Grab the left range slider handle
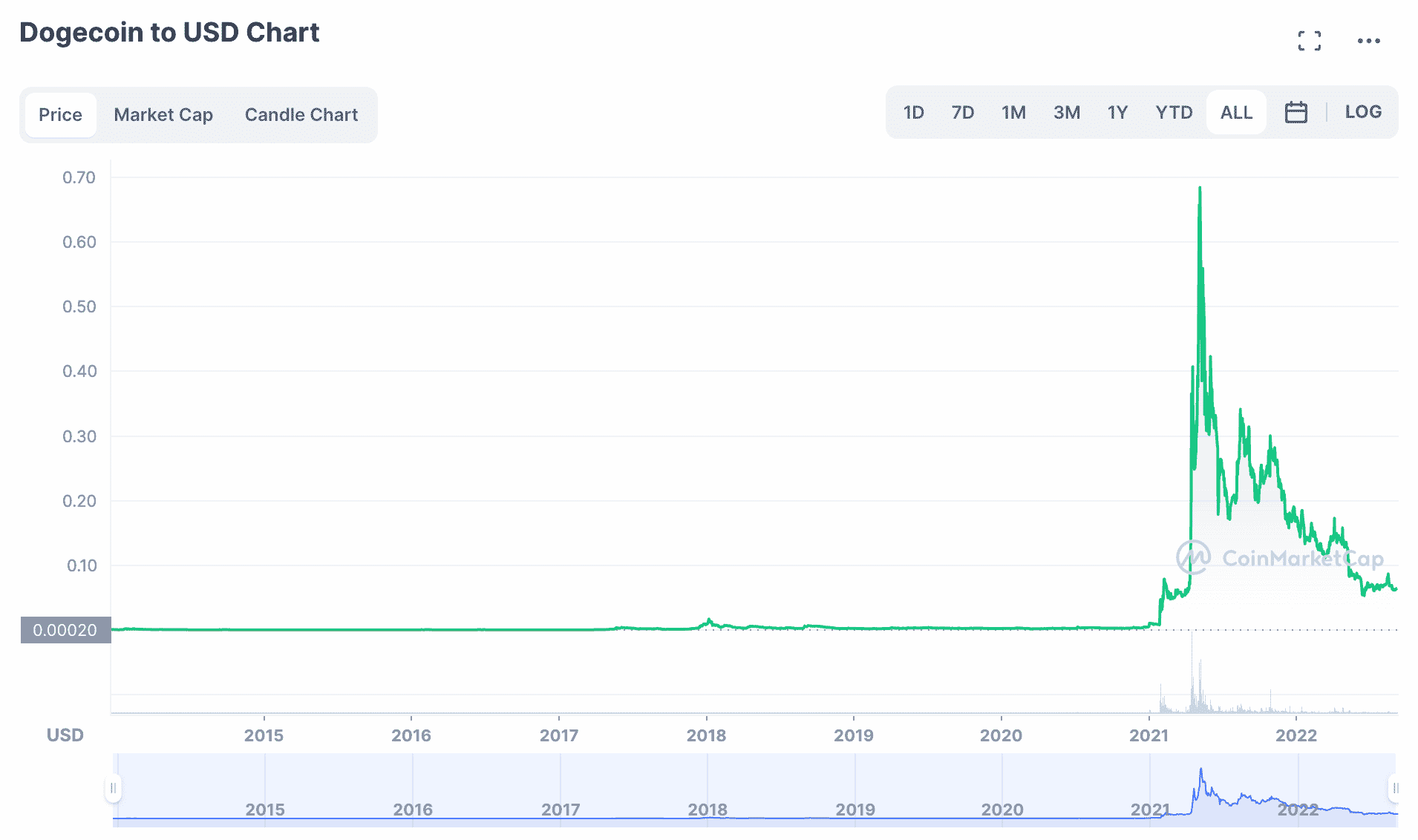 (113, 788)
